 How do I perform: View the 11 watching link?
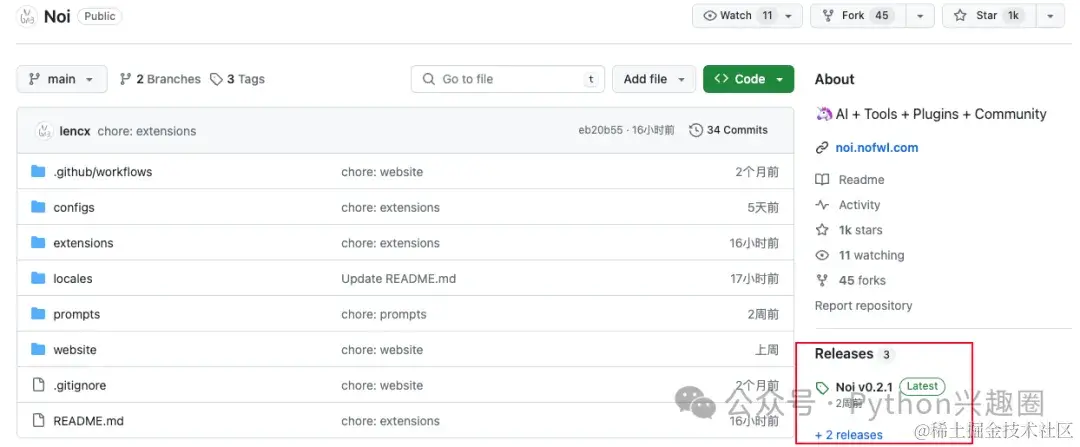coord(871,256)
